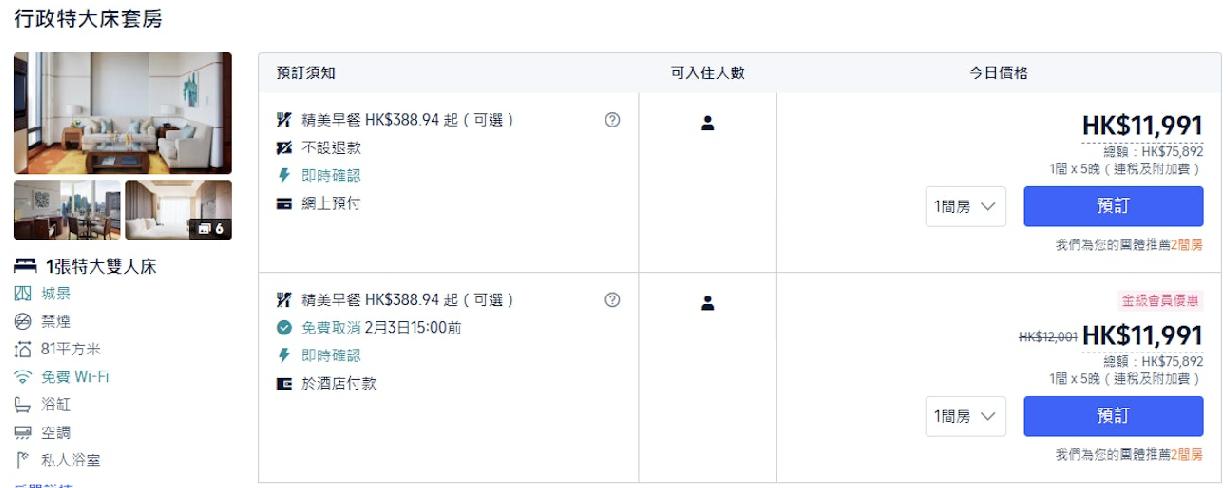Click the breakfast help icon in first offer
This screenshot has height=488, width=1226.
[x=613, y=120]
